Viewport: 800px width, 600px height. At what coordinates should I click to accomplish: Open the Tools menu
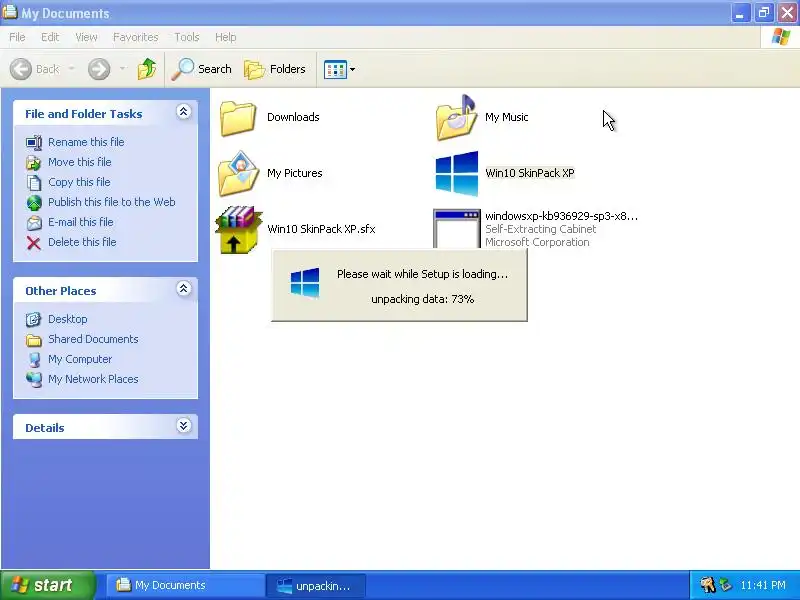pos(187,37)
